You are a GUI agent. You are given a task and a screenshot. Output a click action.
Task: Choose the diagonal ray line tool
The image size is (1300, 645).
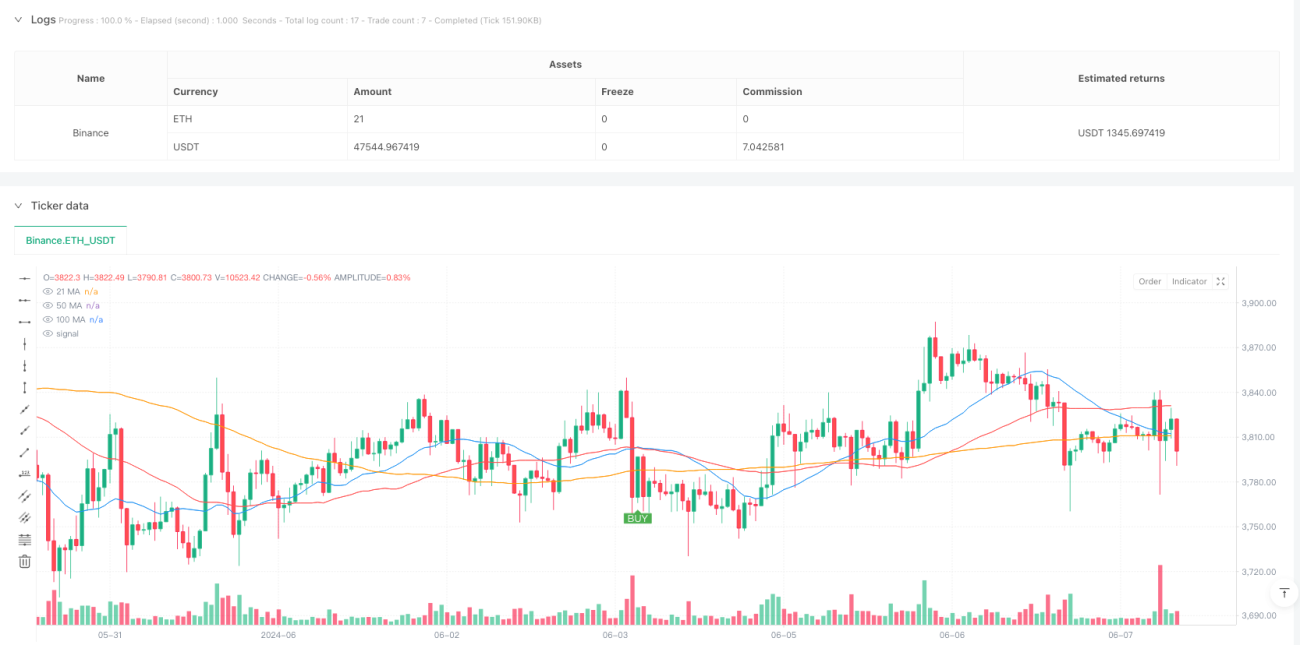[x=25, y=431]
